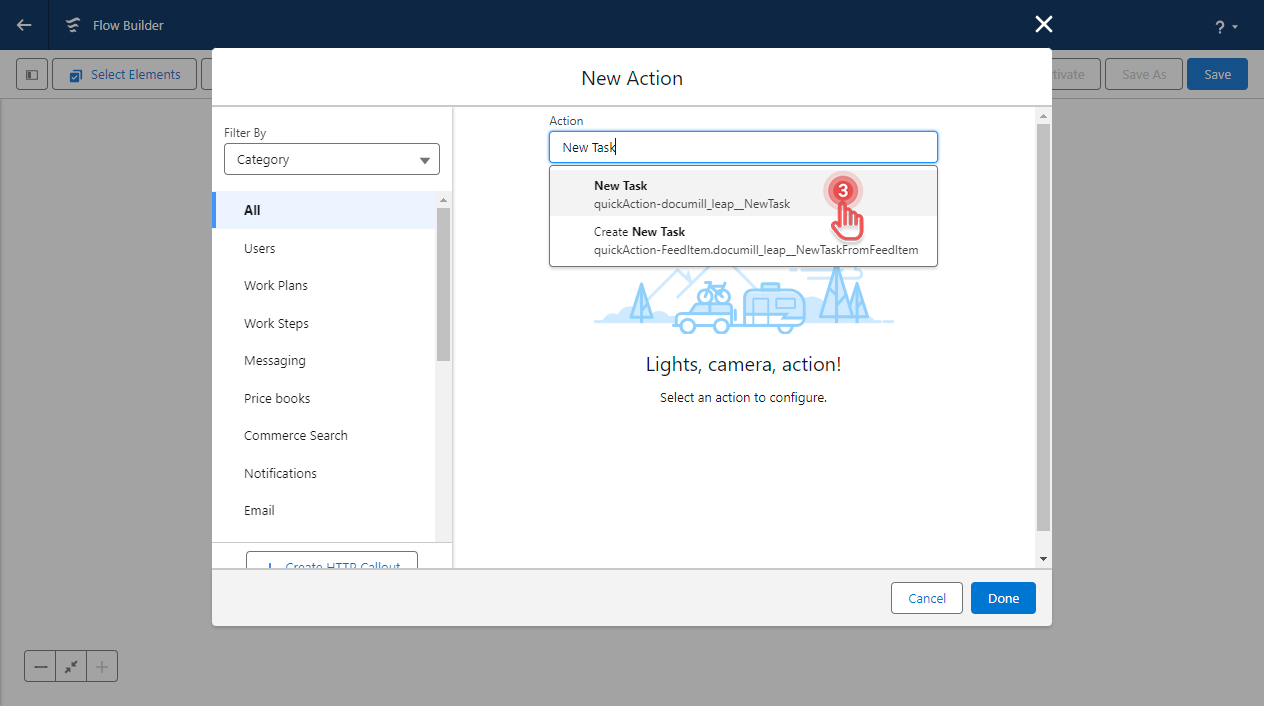The width and height of the screenshot is (1264, 706).
Task: Click the Flow Builder logo icon
Action: [72, 24]
